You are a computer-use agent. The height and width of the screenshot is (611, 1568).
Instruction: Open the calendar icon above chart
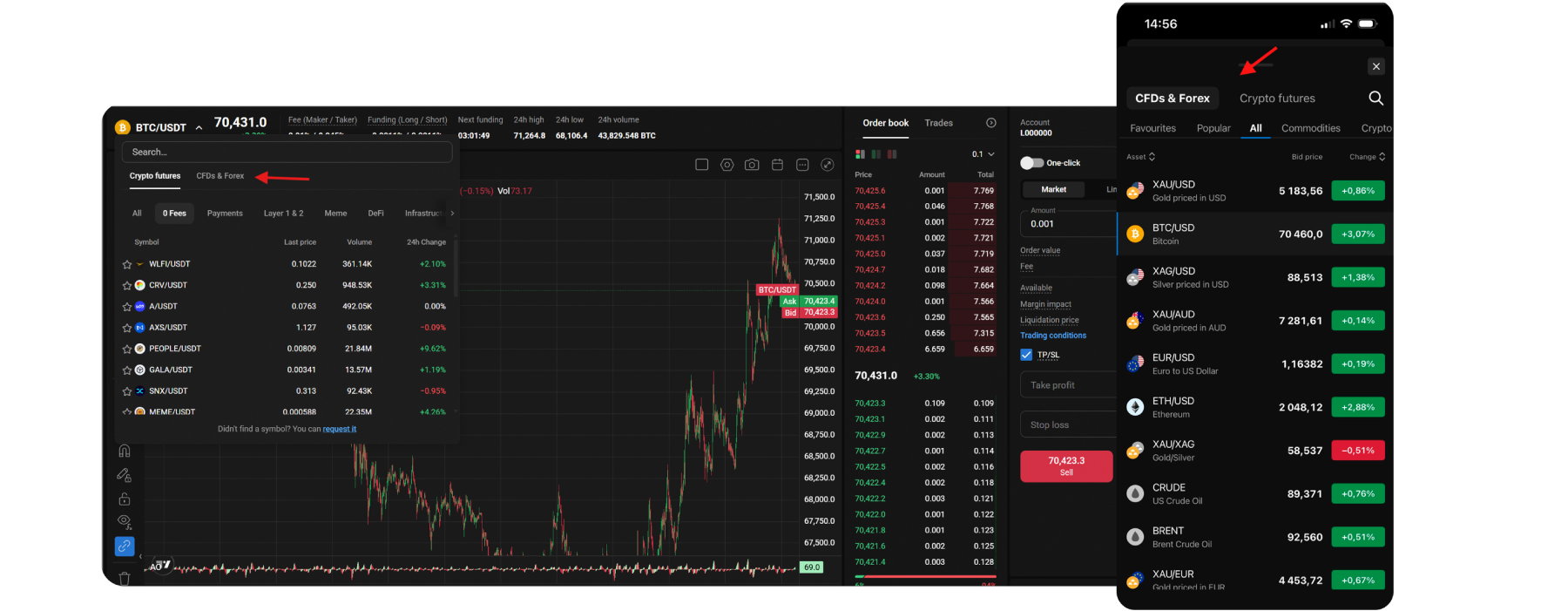tap(778, 165)
